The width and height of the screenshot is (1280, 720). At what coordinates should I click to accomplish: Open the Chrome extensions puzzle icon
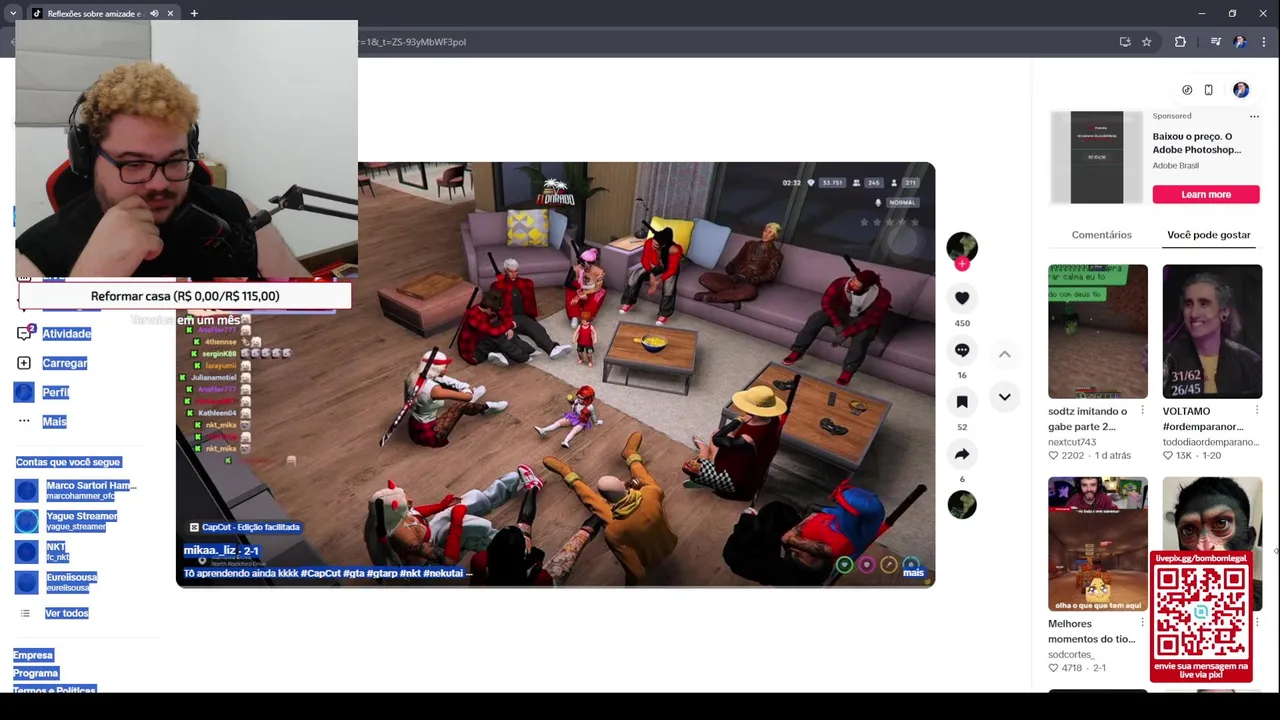(1180, 42)
